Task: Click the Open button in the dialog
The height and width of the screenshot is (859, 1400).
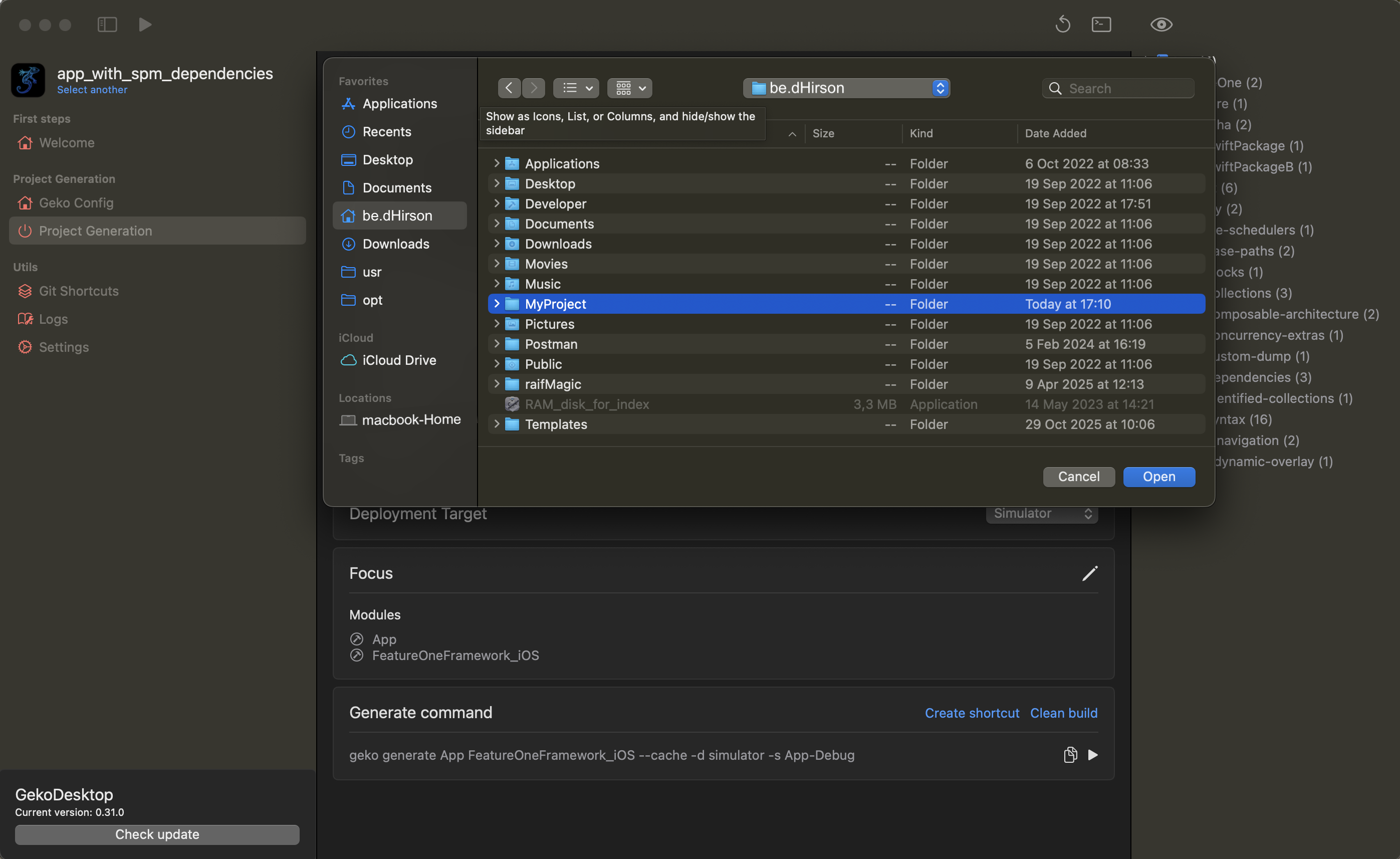Action: point(1158,477)
